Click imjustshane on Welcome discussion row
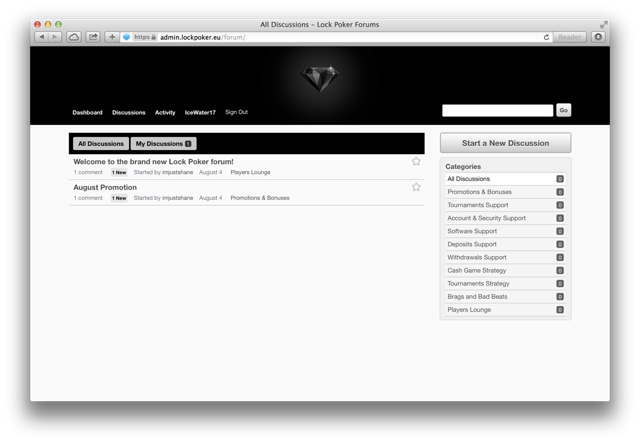 pos(178,172)
